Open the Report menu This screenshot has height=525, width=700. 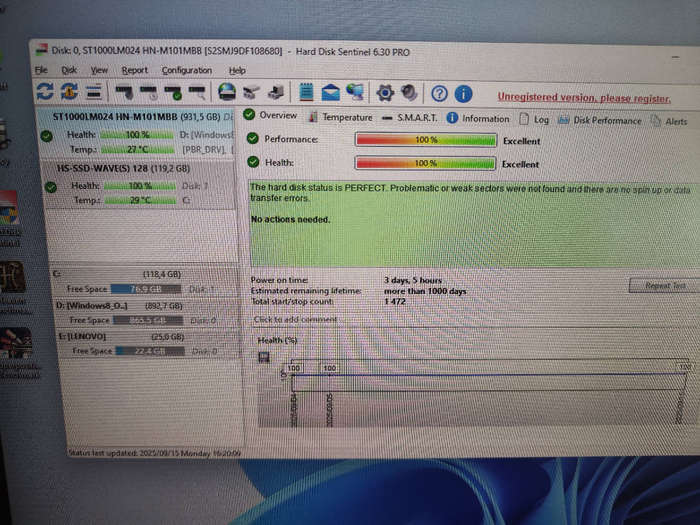(134, 71)
